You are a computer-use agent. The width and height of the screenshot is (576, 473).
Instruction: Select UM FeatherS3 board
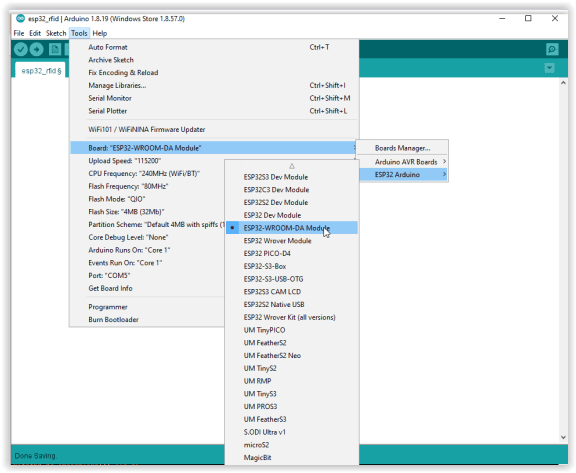pos(292,419)
